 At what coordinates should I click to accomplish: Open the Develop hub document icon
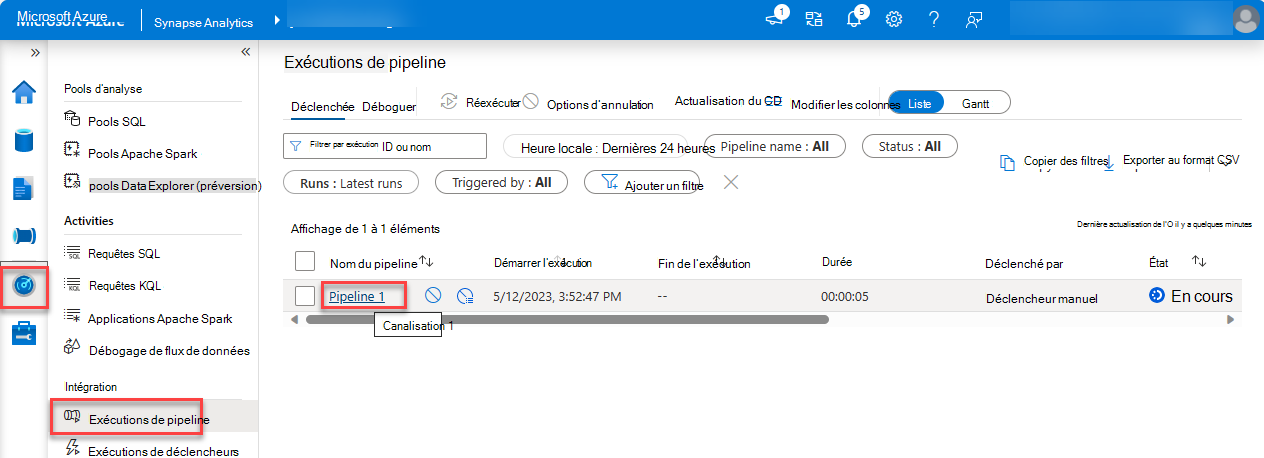24,188
